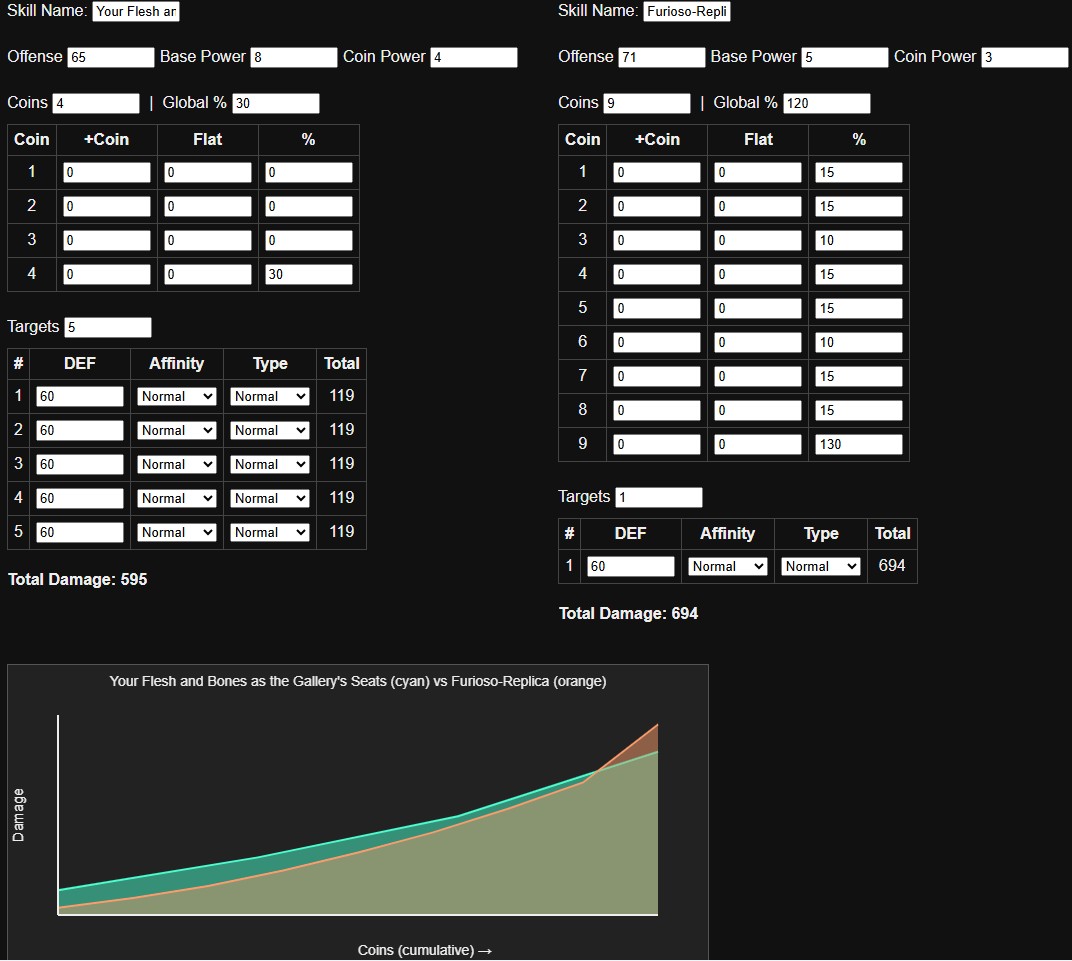1072x961 pixels.
Task: Click left coin 4 percent field showing 30
Action: 309,275
